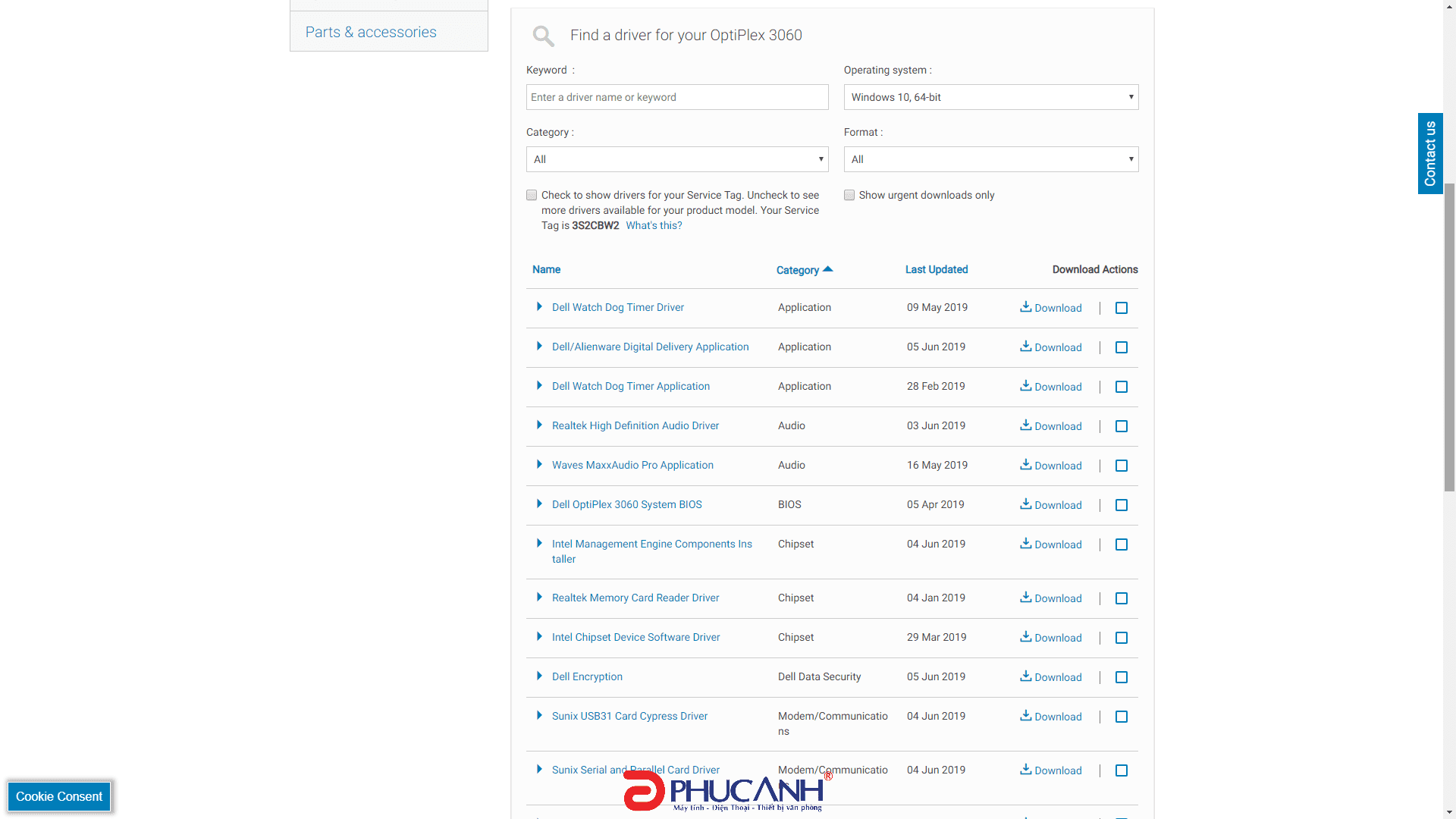Screen dimensions: 1456x819
Task: Check the Dell Encryption row checkbox
Action: pyautogui.click(x=1122, y=677)
